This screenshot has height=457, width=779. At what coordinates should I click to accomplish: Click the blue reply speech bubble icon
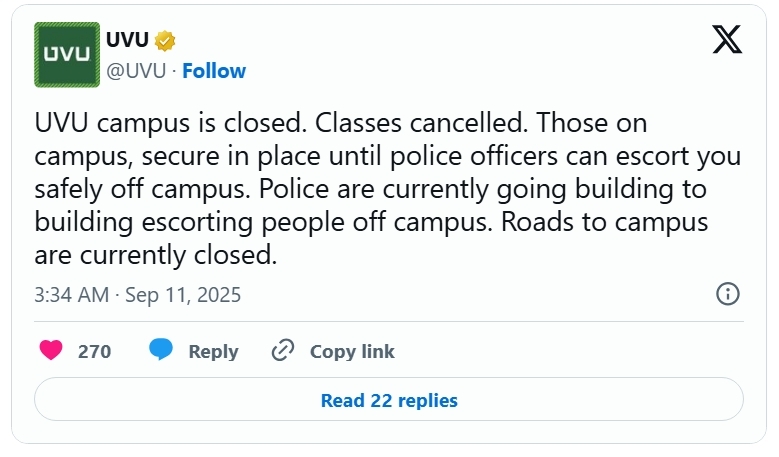coord(161,349)
